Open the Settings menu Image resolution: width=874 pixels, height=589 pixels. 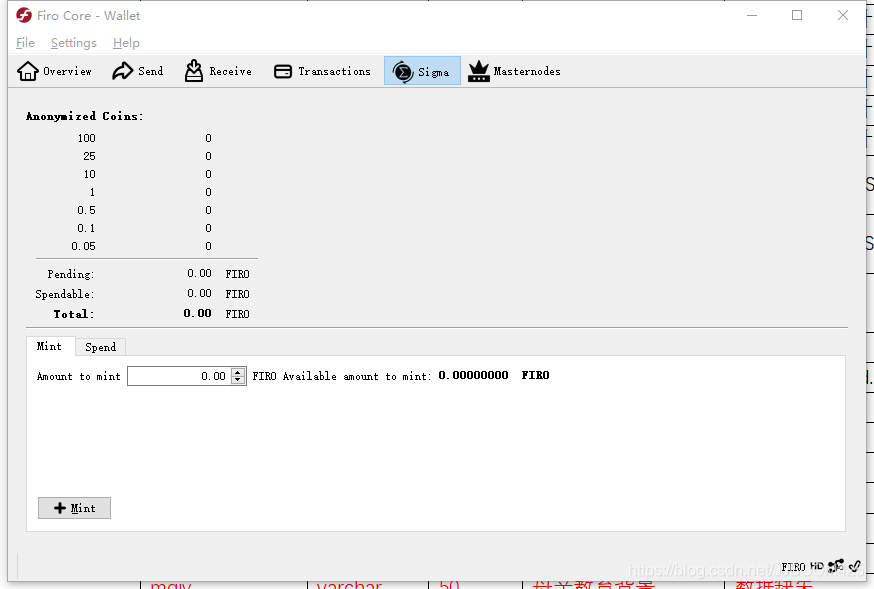(74, 43)
